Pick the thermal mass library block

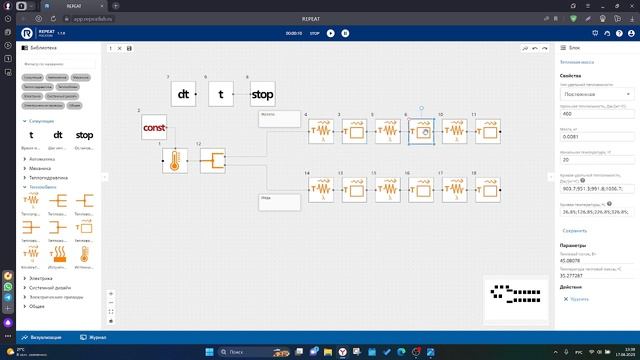click(x=84, y=227)
